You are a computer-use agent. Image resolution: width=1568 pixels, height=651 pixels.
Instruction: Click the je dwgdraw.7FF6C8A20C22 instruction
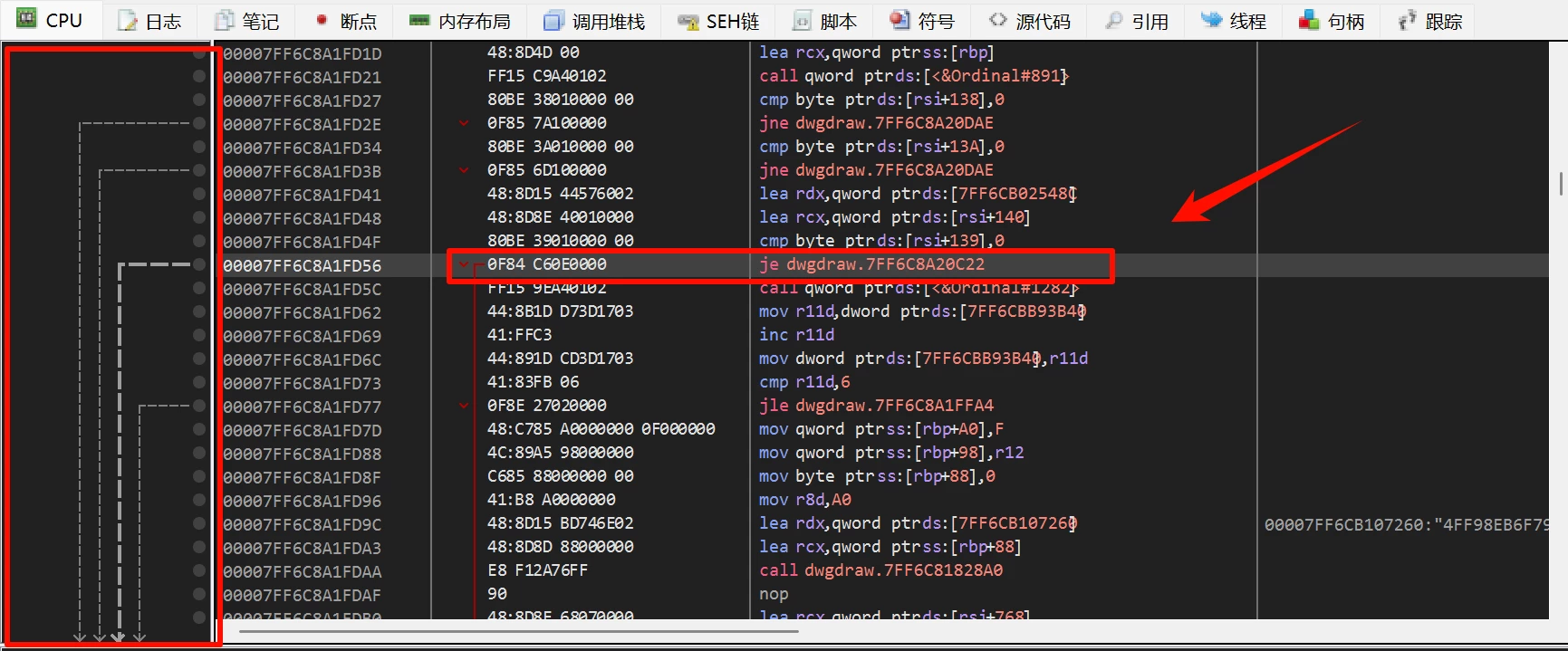[x=871, y=264]
